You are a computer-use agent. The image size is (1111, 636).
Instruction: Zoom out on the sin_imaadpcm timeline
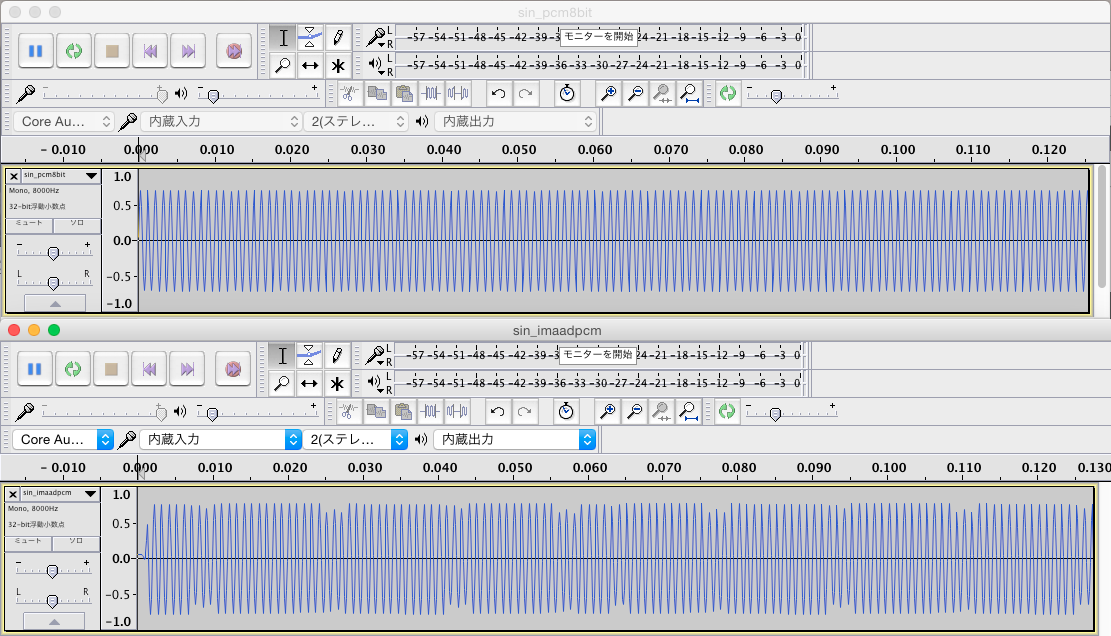635,411
